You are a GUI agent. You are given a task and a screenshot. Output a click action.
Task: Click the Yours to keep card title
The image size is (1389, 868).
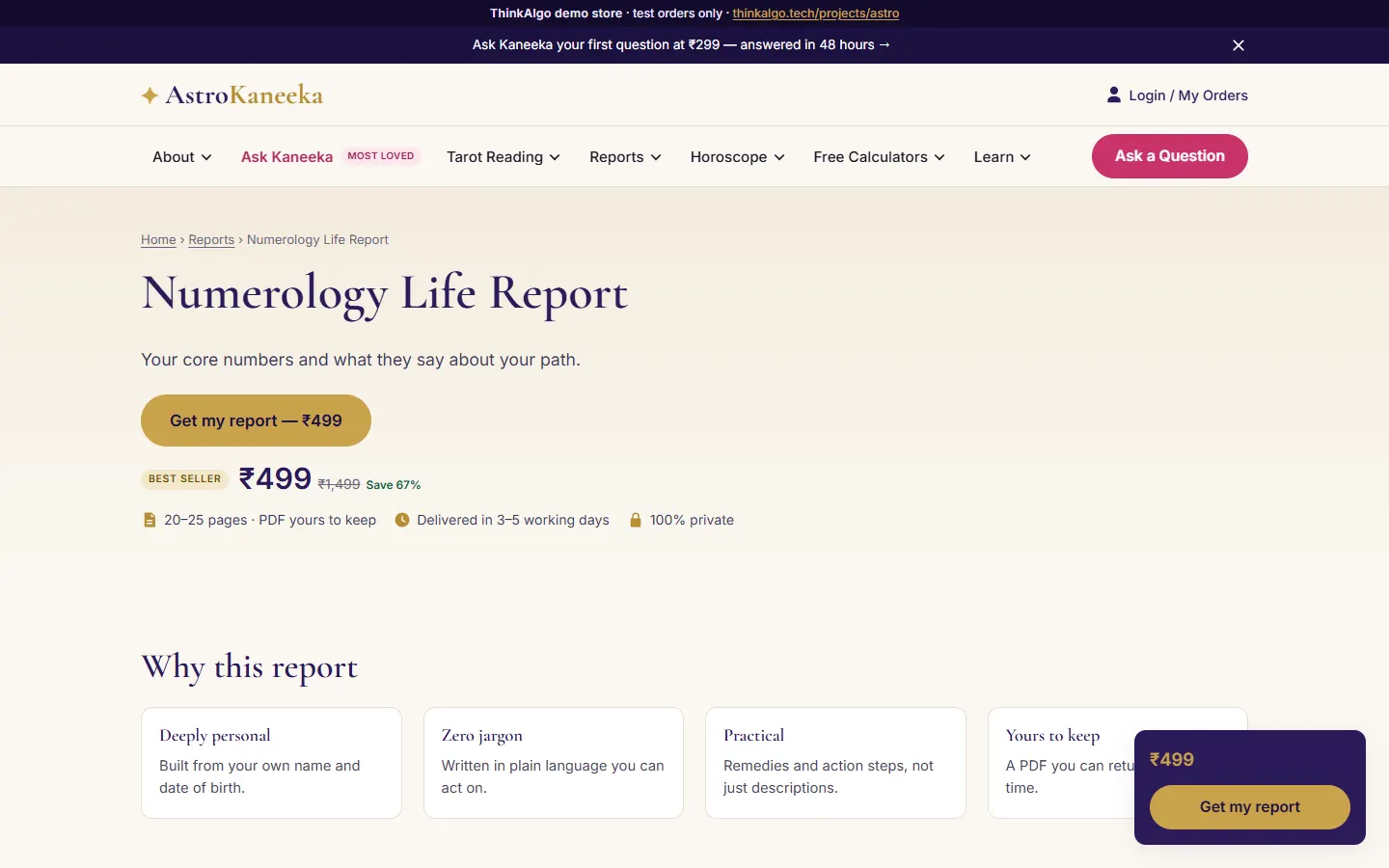1052,736
